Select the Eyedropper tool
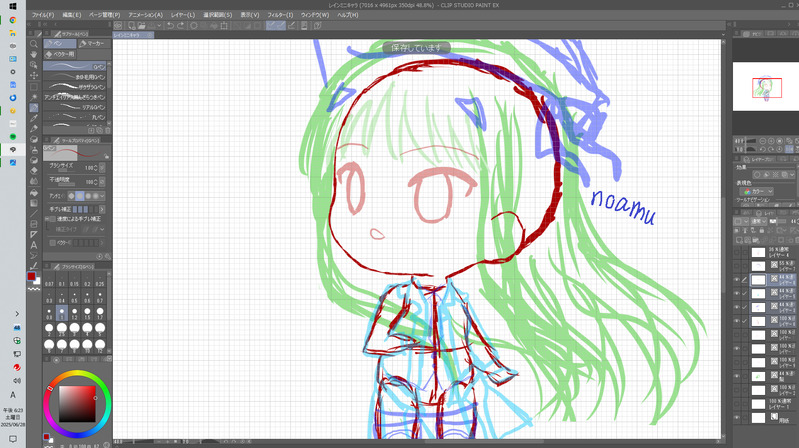 coord(34,118)
